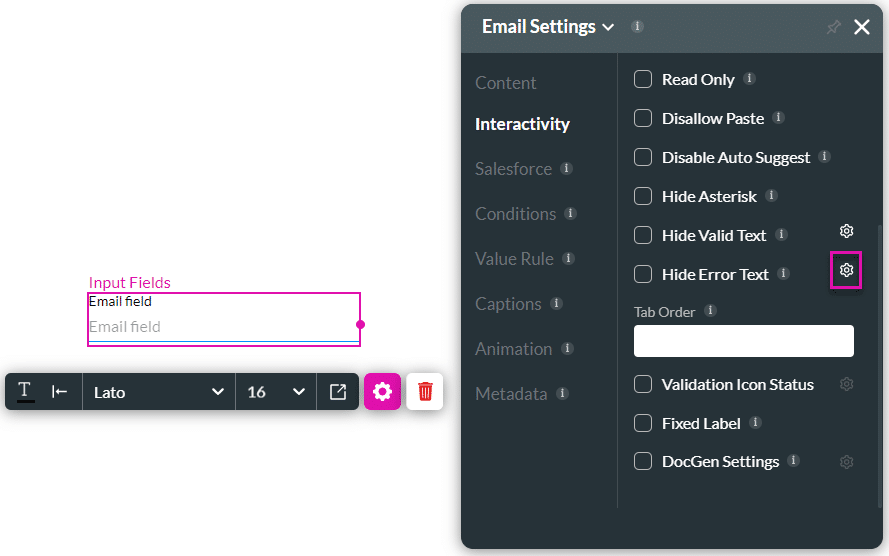
Task: Switch to the Conditions tab
Action: pos(515,214)
